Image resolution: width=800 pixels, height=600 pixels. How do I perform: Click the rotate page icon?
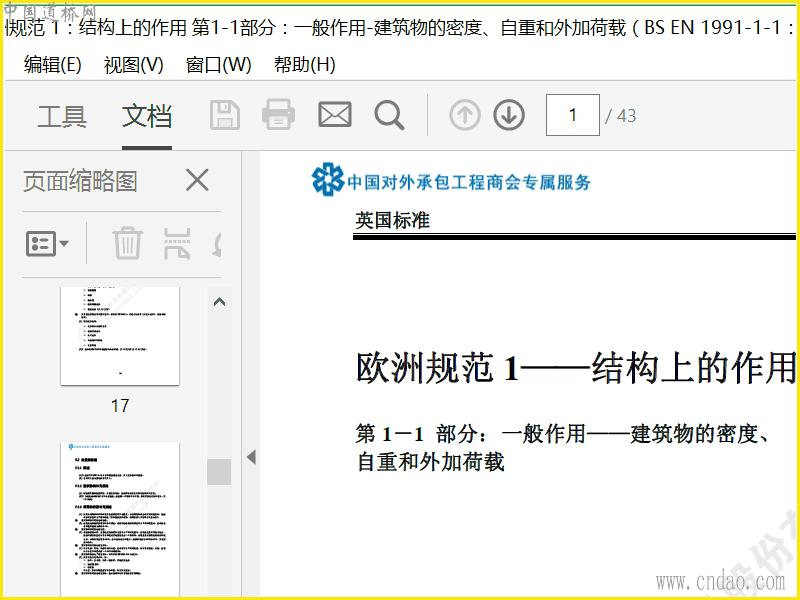[217, 244]
